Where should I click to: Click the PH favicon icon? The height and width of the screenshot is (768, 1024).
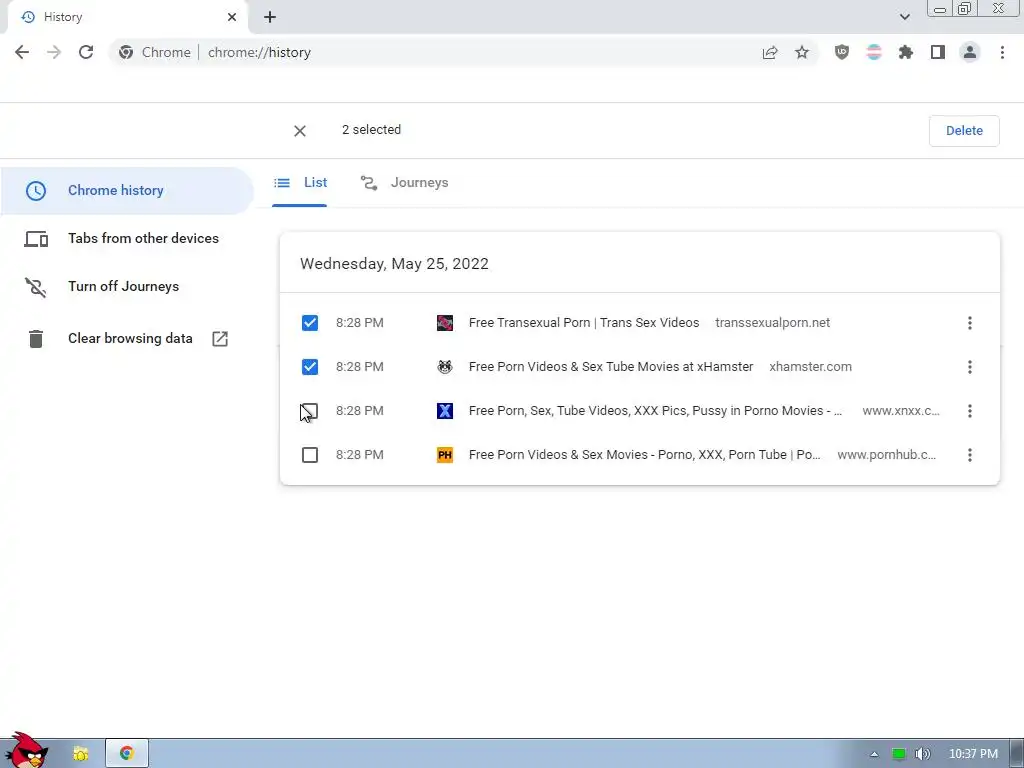(x=445, y=455)
